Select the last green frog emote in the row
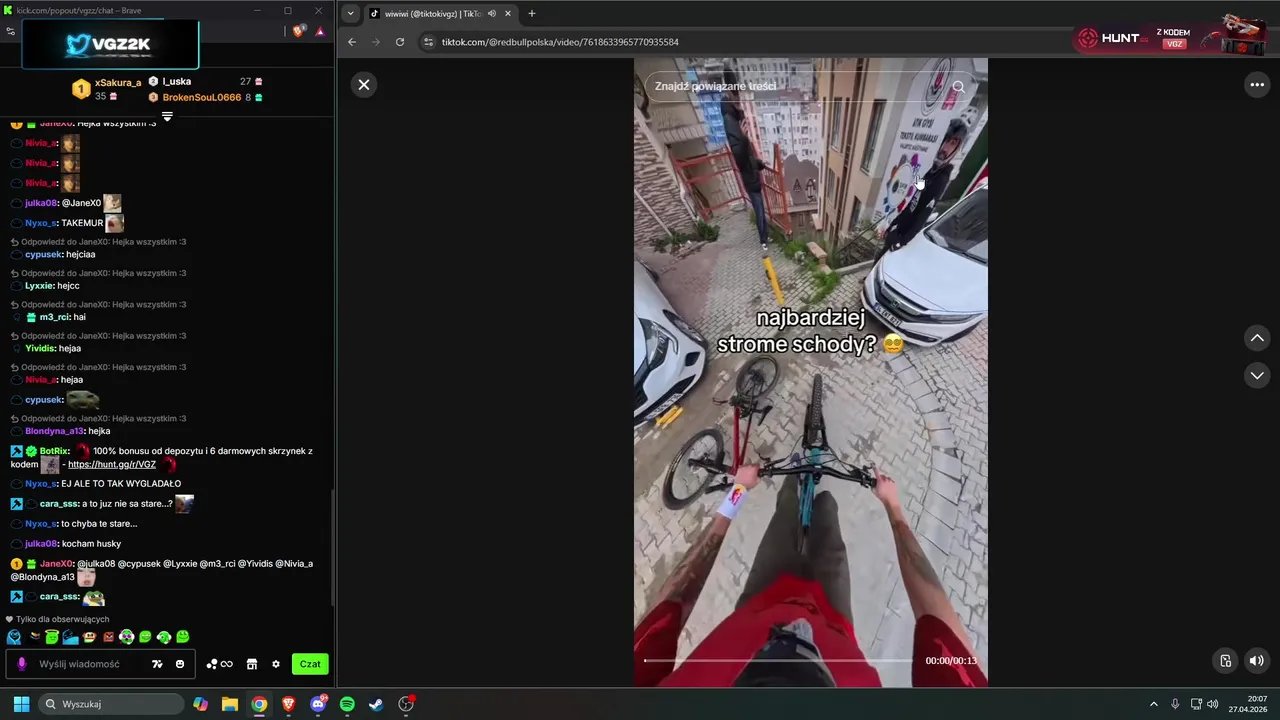Viewport: 1280px width, 720px height. click(183, 637)
